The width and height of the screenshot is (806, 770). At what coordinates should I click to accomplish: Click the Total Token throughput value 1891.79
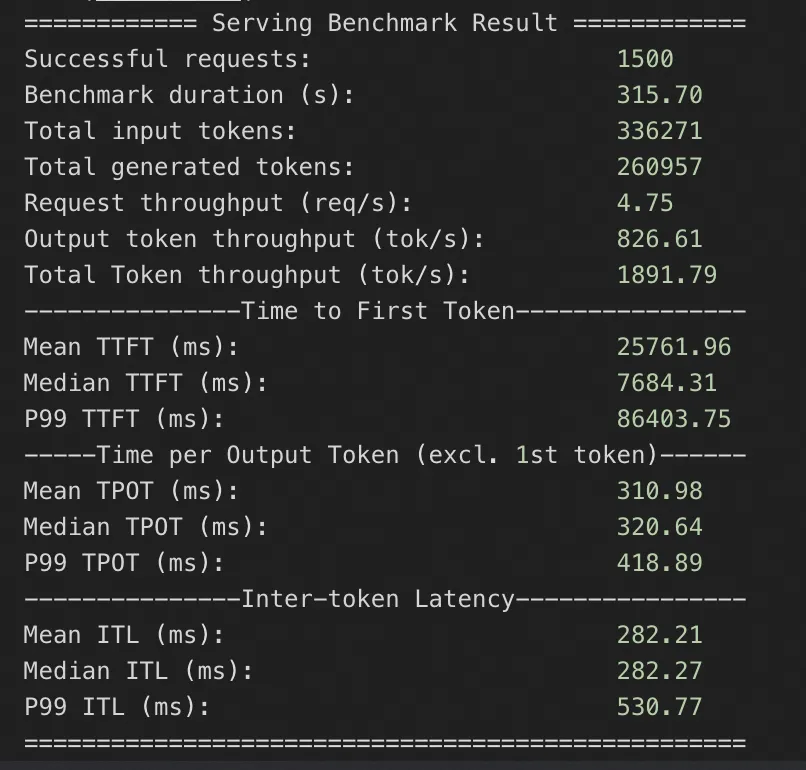666,275
